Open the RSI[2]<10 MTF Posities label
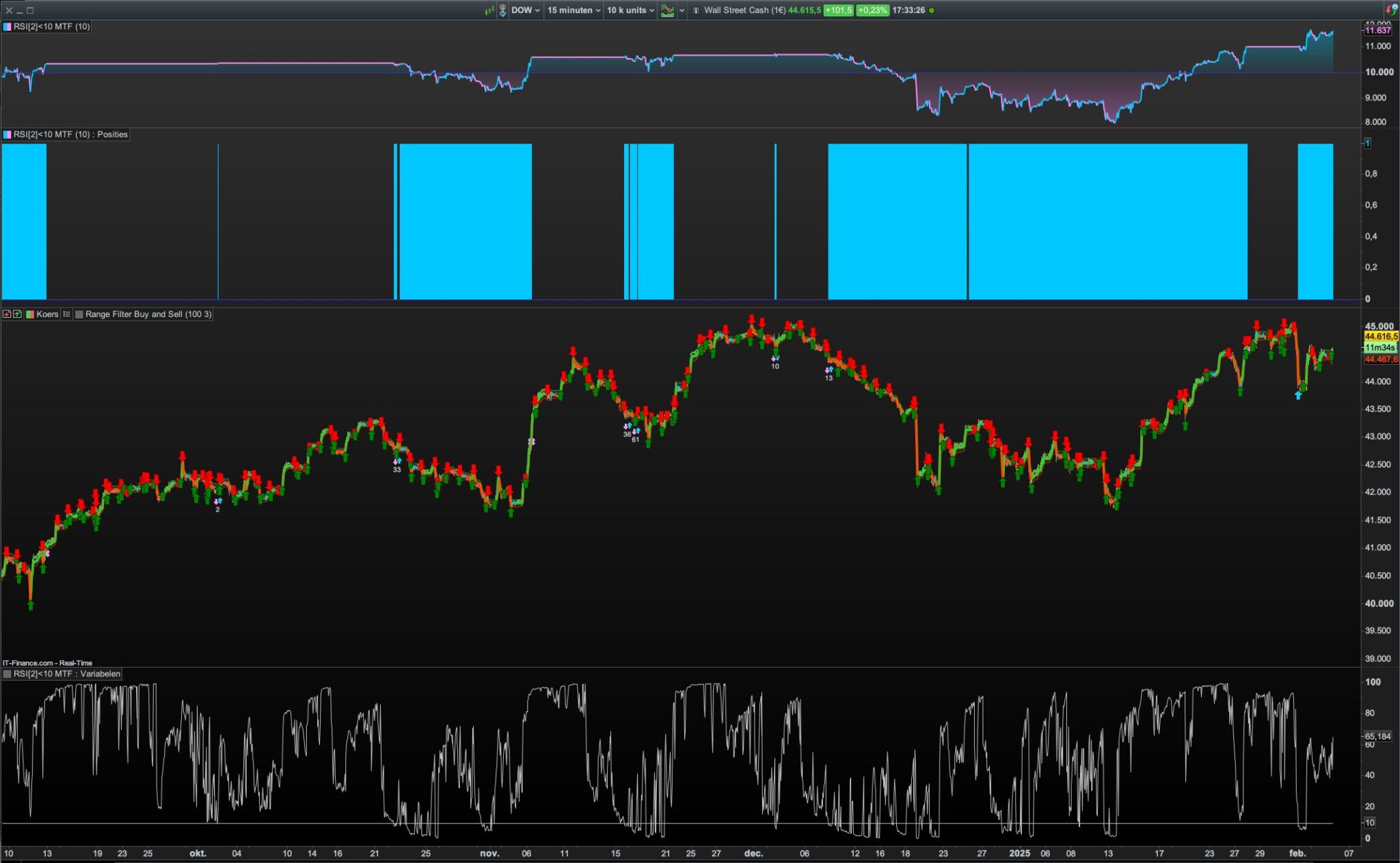The width and height of the screenshot is (1400, 863). click(x=70, y=135)
